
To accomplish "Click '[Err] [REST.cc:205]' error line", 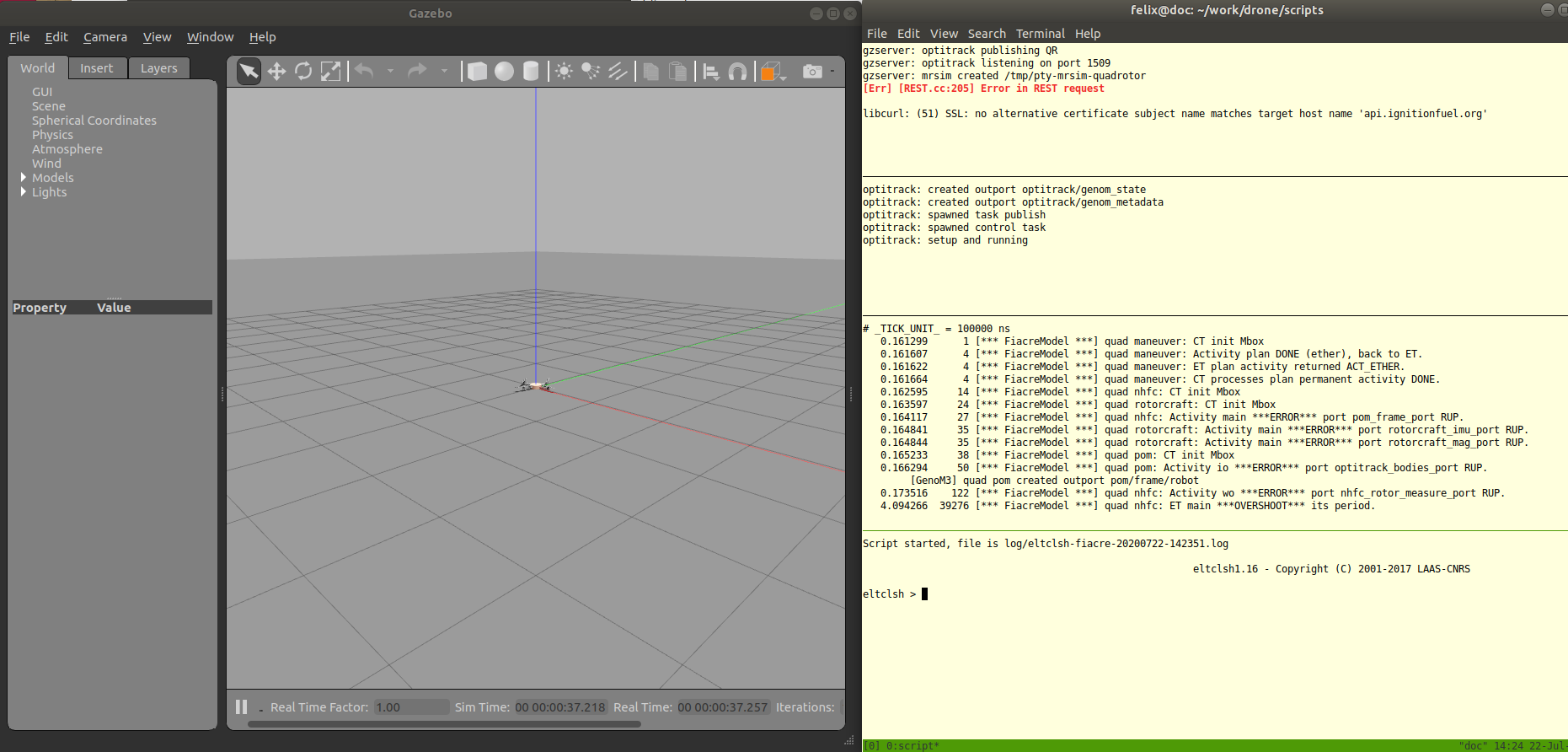I will pyautogui.click(x=983, y=89).
